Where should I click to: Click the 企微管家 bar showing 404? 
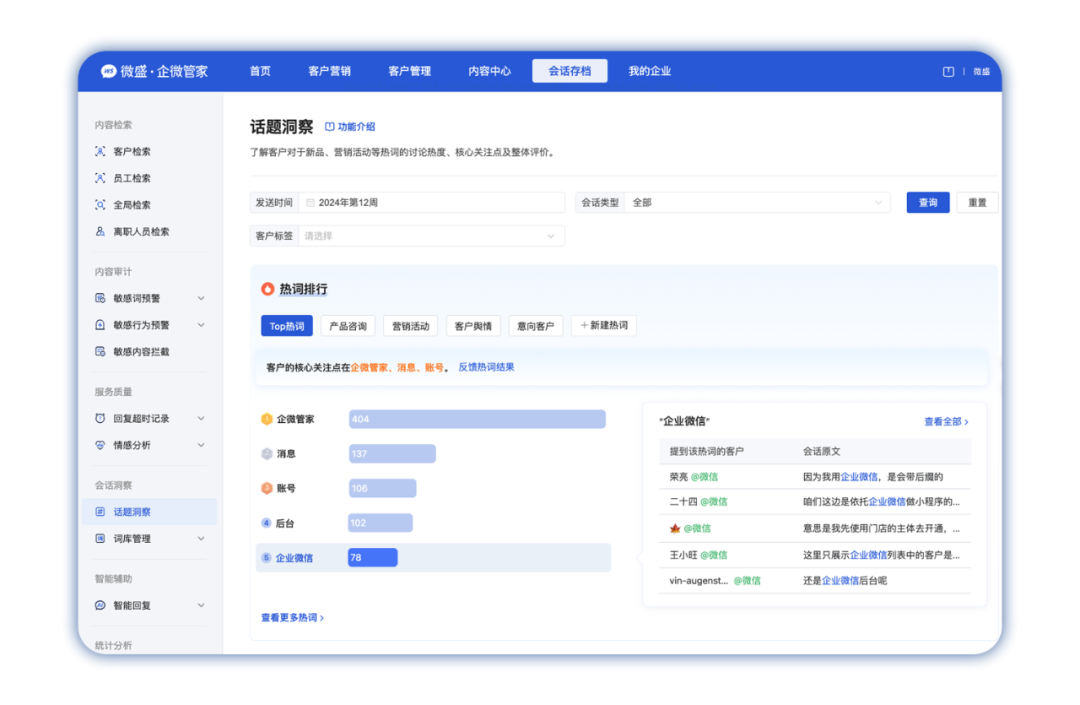click(x=477, y=419)
